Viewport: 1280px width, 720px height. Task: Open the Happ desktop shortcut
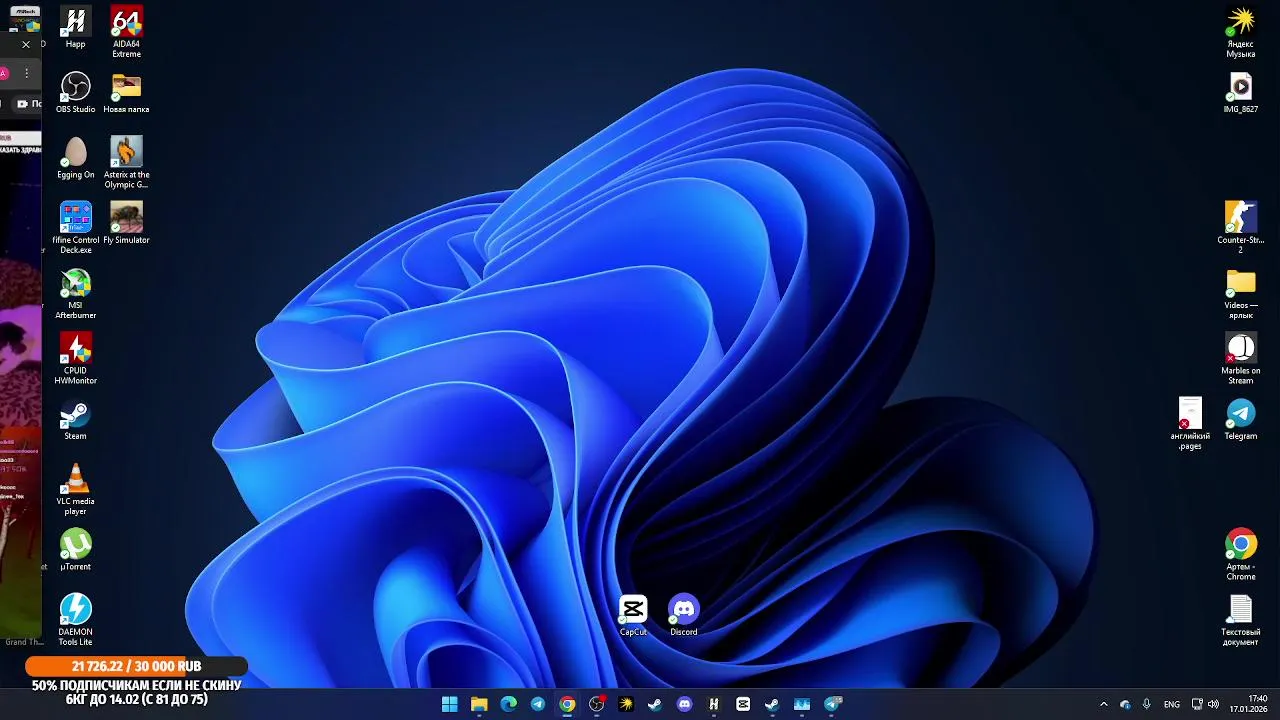tap(76, 27)
